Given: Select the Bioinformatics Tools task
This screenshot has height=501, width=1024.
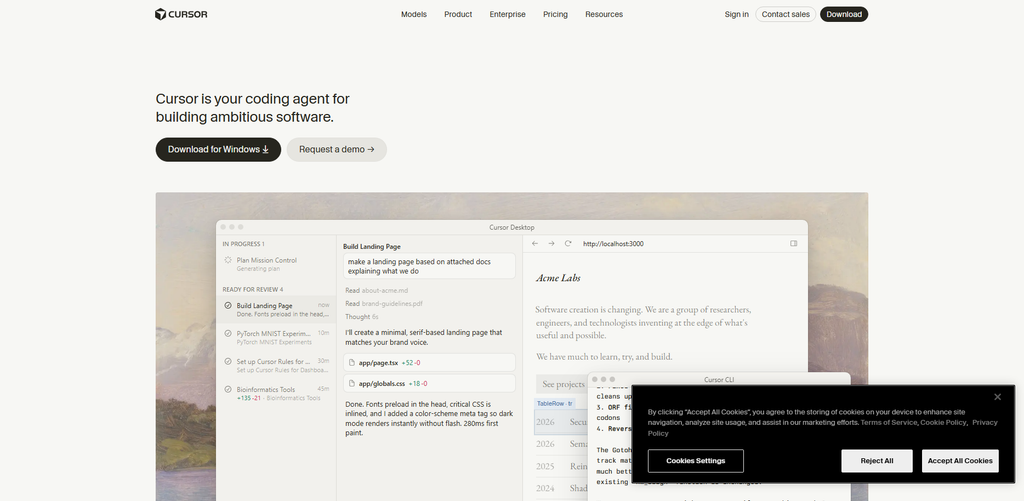Looking at the screenshot, I should pos(276,393).
